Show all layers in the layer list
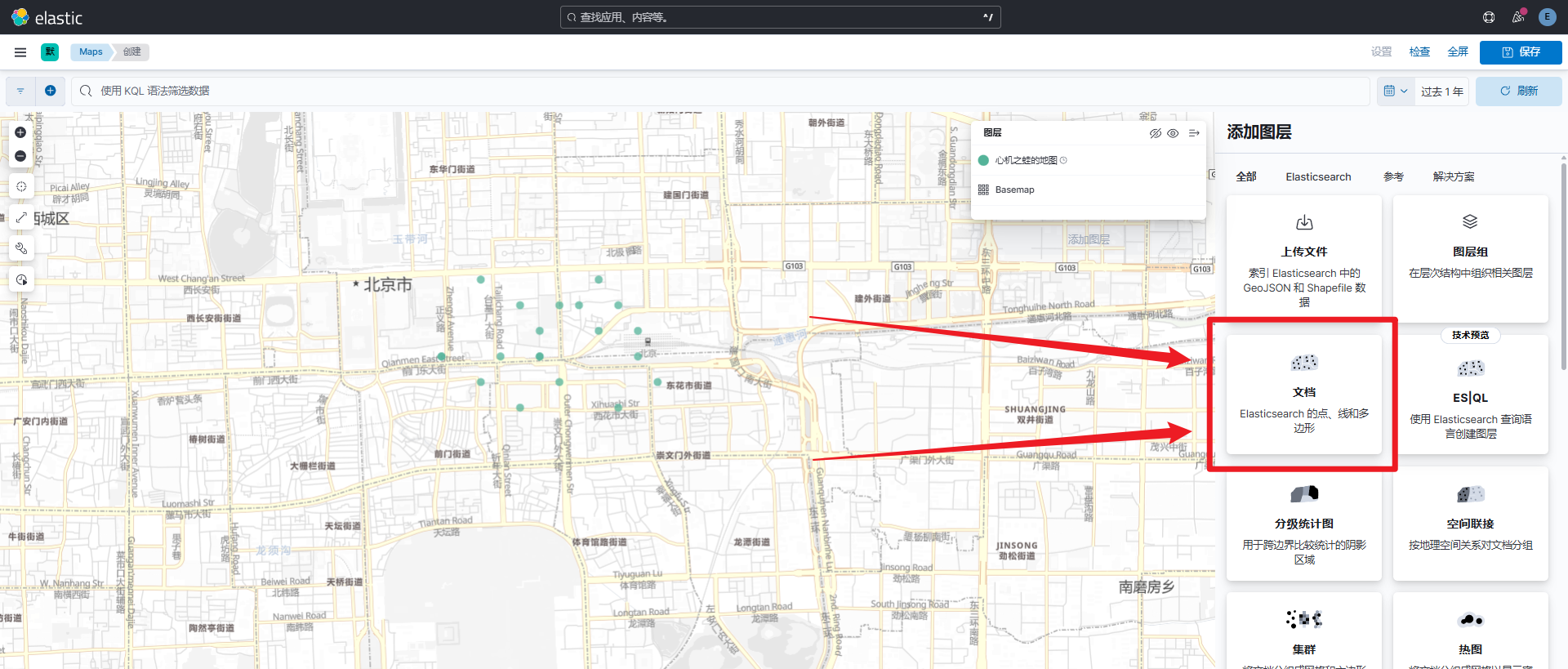This screenshot has width=1568, height=669. [x=1173, y=133]
